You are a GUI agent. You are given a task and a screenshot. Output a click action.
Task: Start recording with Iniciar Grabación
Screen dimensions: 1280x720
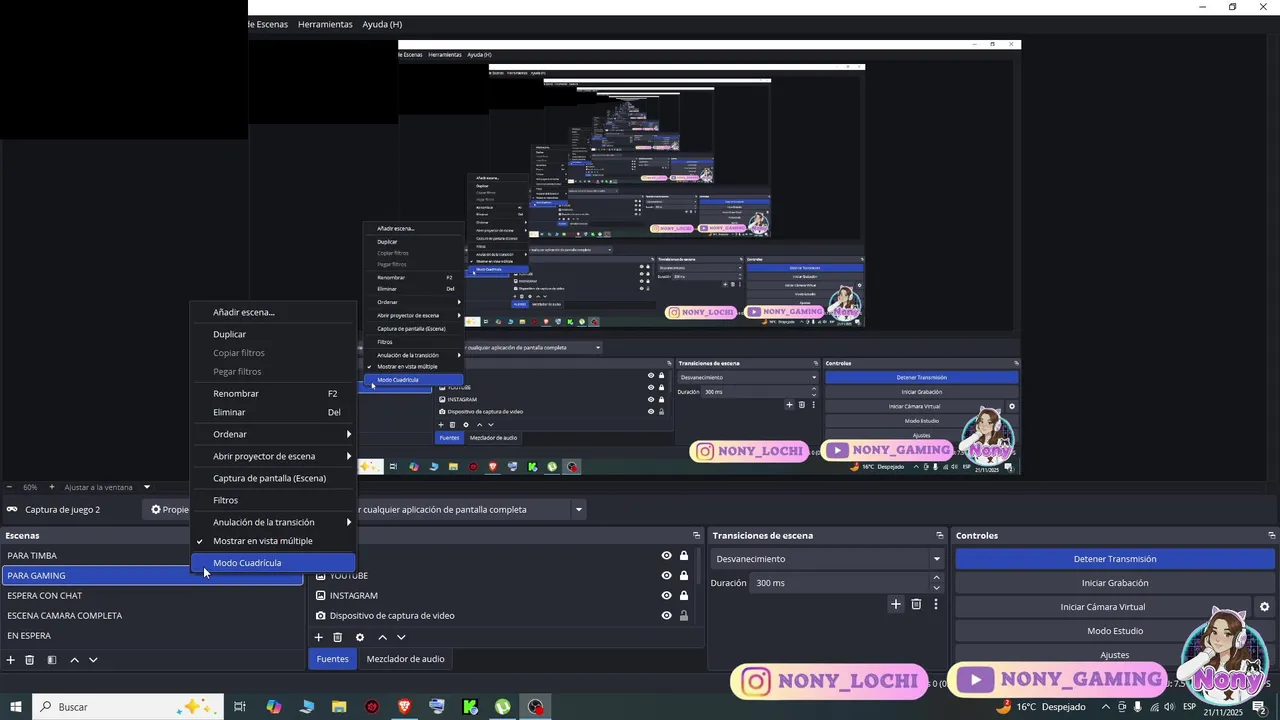point(1115,583)
